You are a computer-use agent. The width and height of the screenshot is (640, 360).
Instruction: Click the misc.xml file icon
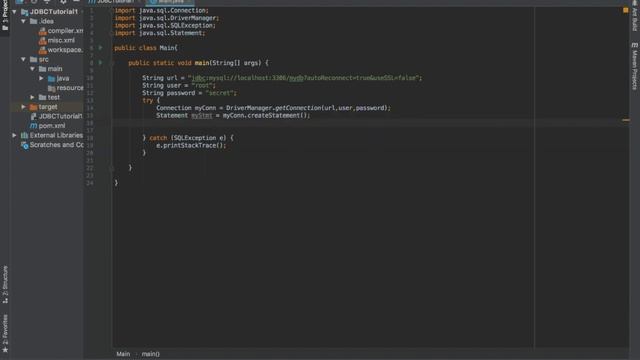click(42, 40)
